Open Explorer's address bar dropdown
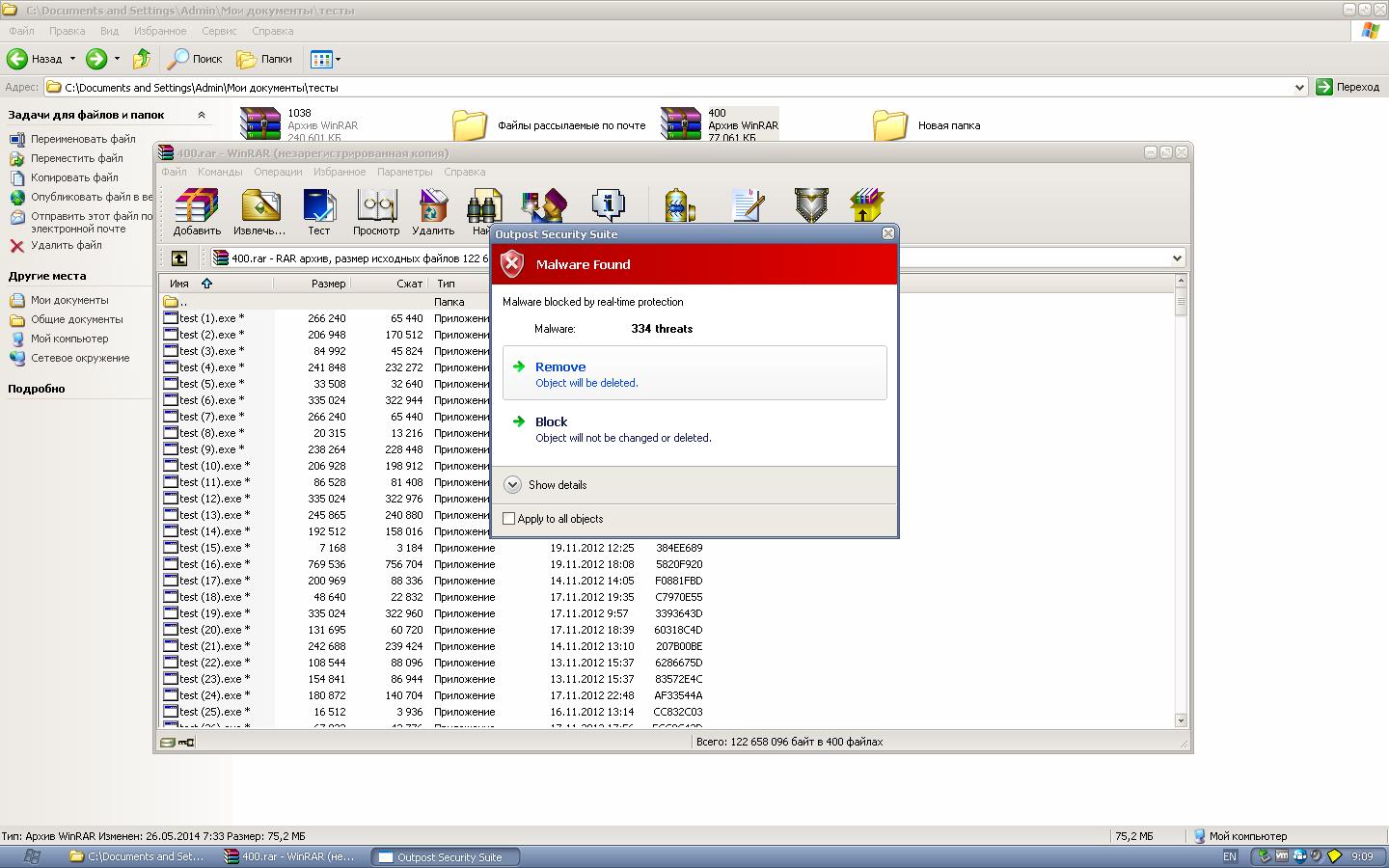The height and width of the screenshot is (868, 1389). [1299, 87]
